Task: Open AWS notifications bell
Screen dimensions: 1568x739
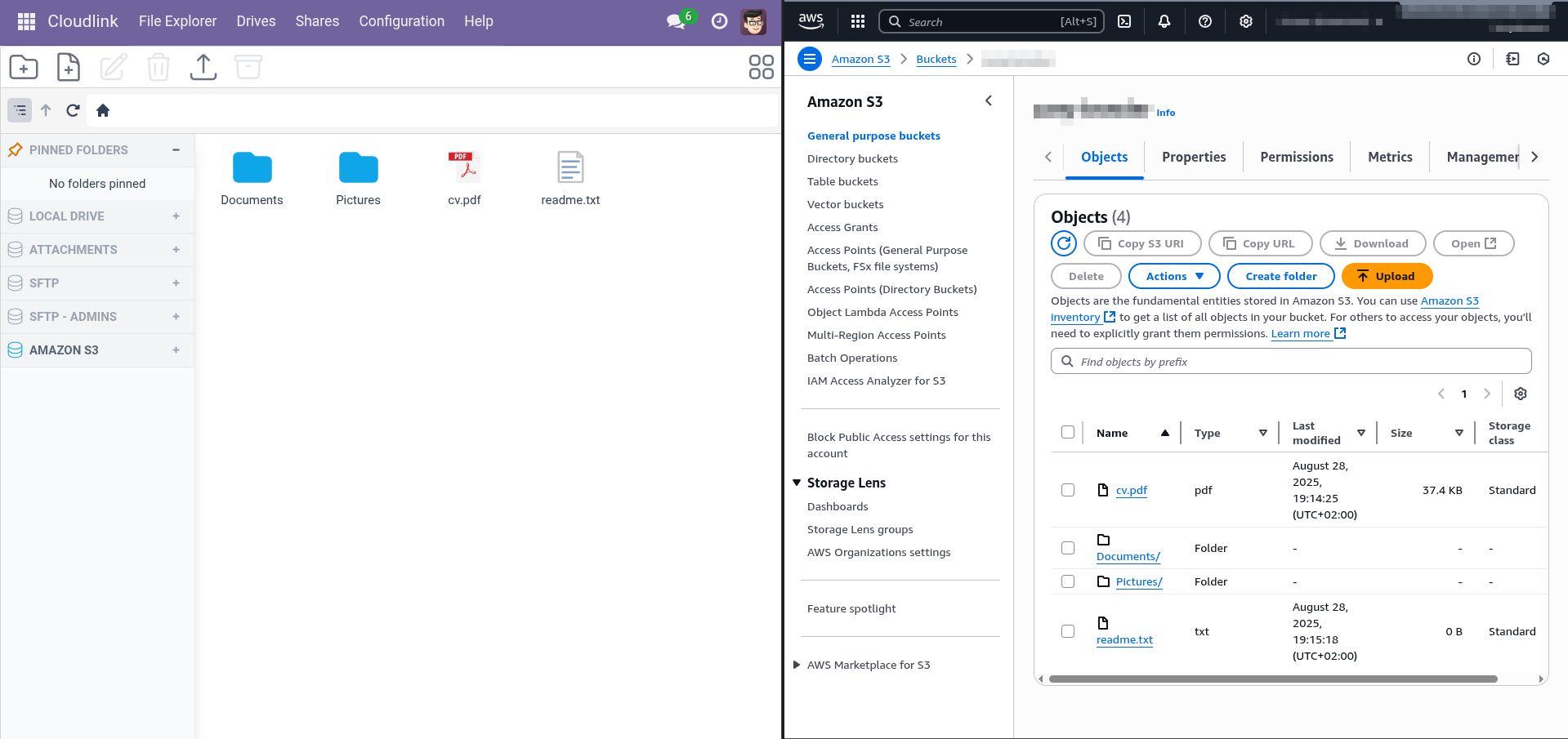Action: (x=1164, y=21)
